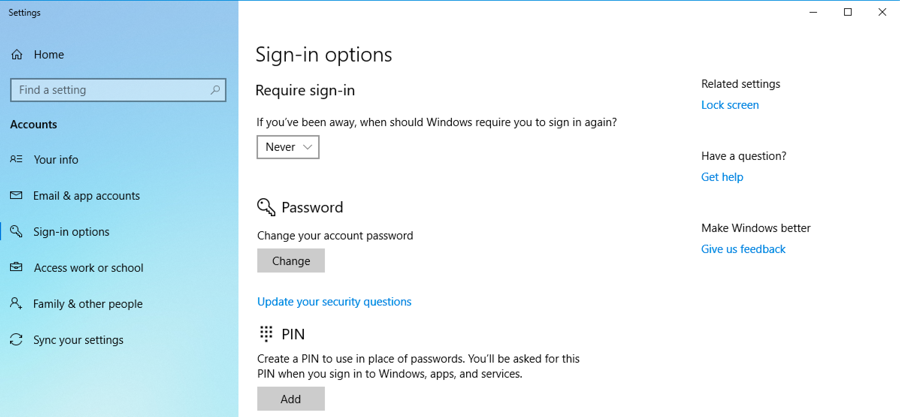Click the Your info person-card icon

click(x=16, y=160)
